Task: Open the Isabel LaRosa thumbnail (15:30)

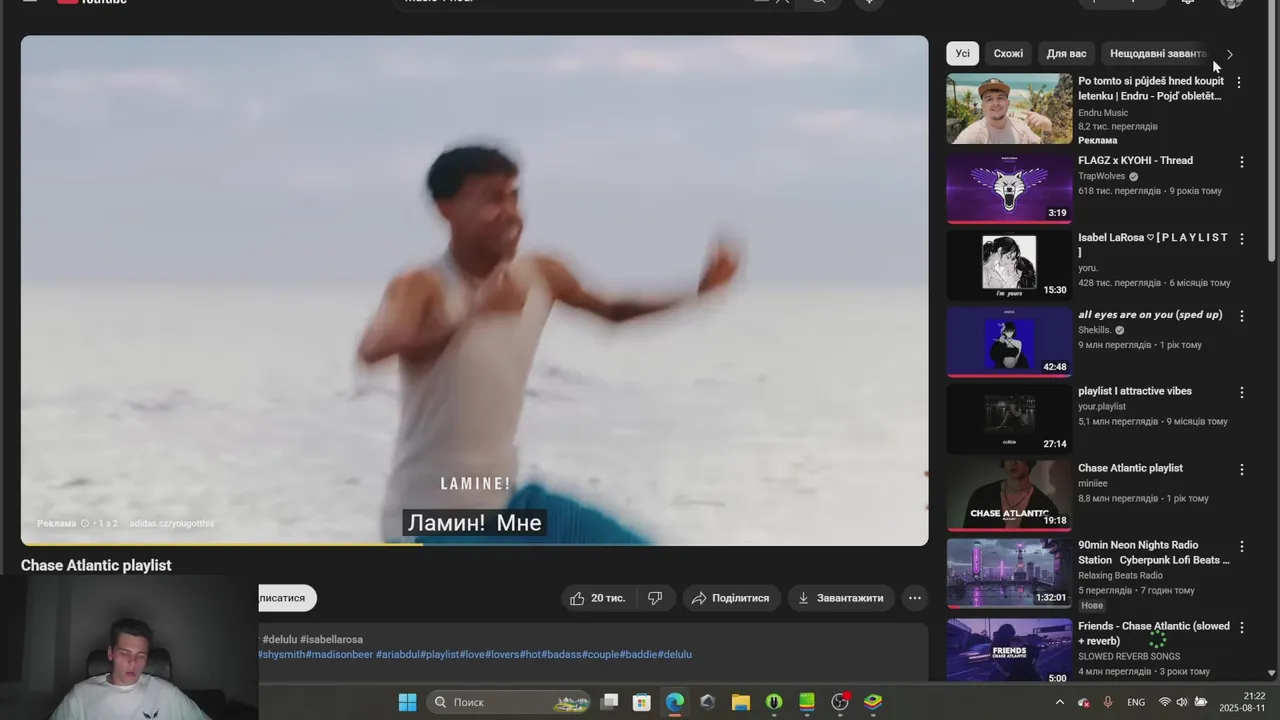Action: (1009, 265)
